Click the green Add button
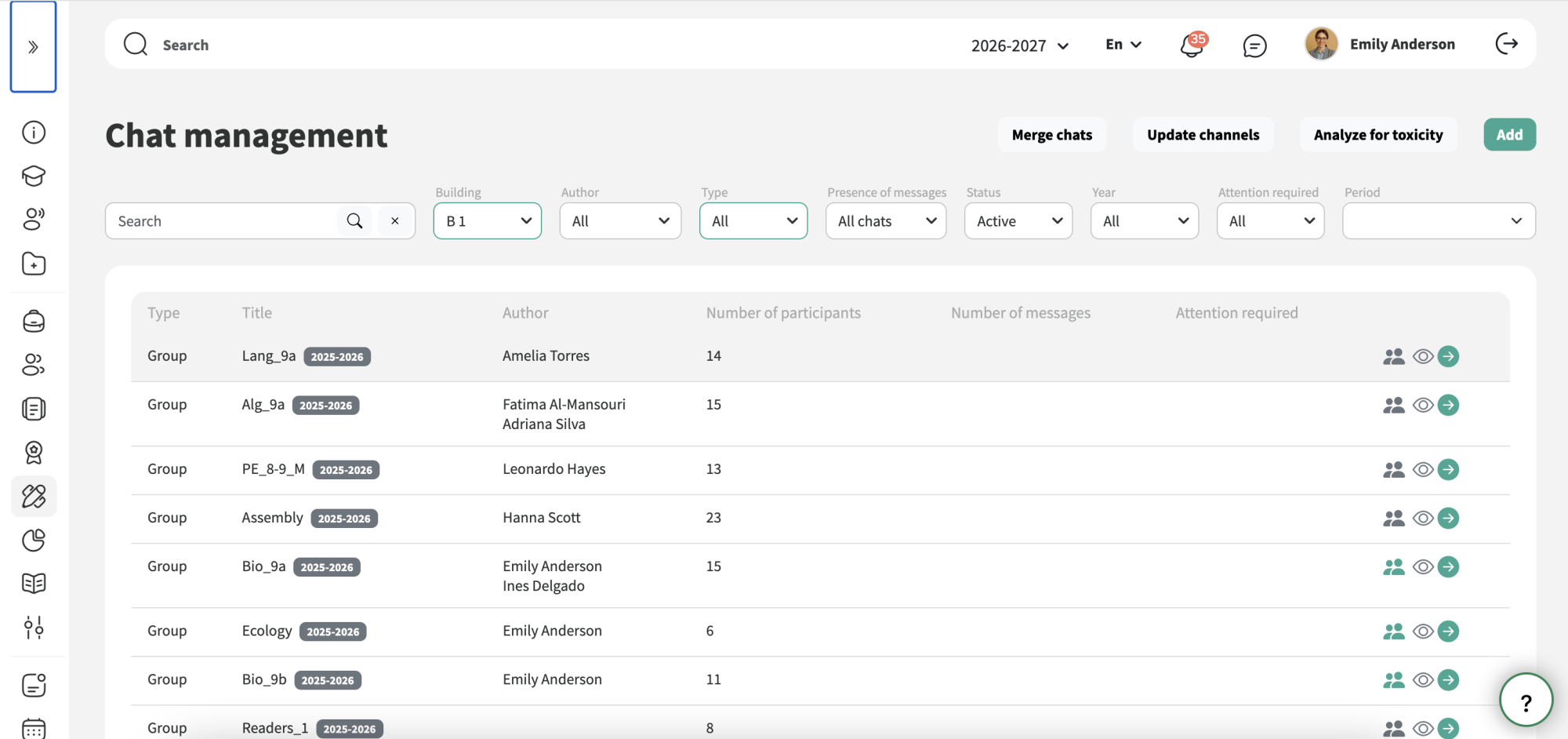The width and height of the screenshot is (1568, 739). click(x=1510, y=135)
